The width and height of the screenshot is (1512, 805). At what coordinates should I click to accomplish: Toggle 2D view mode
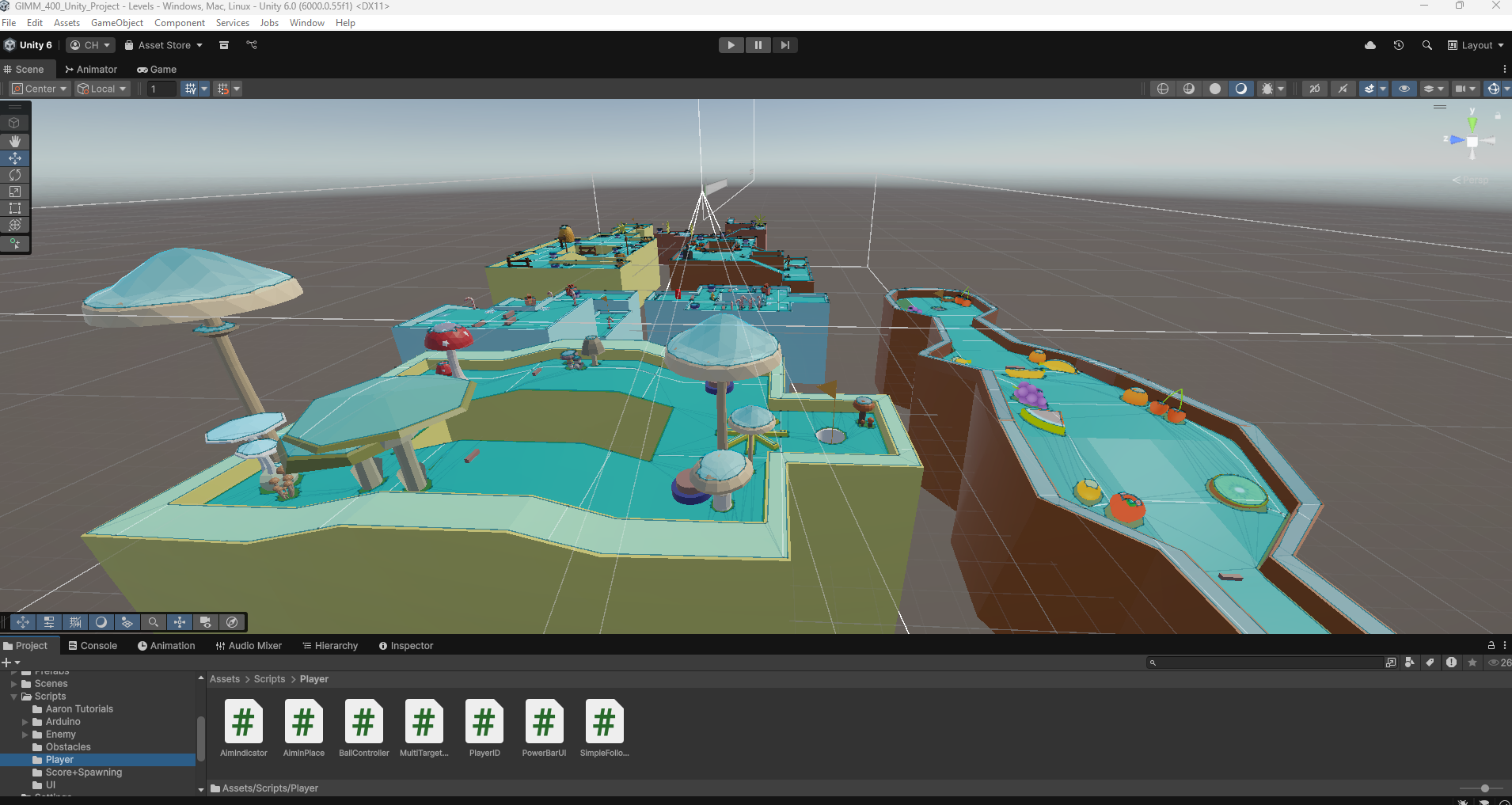pos(1315,89)
